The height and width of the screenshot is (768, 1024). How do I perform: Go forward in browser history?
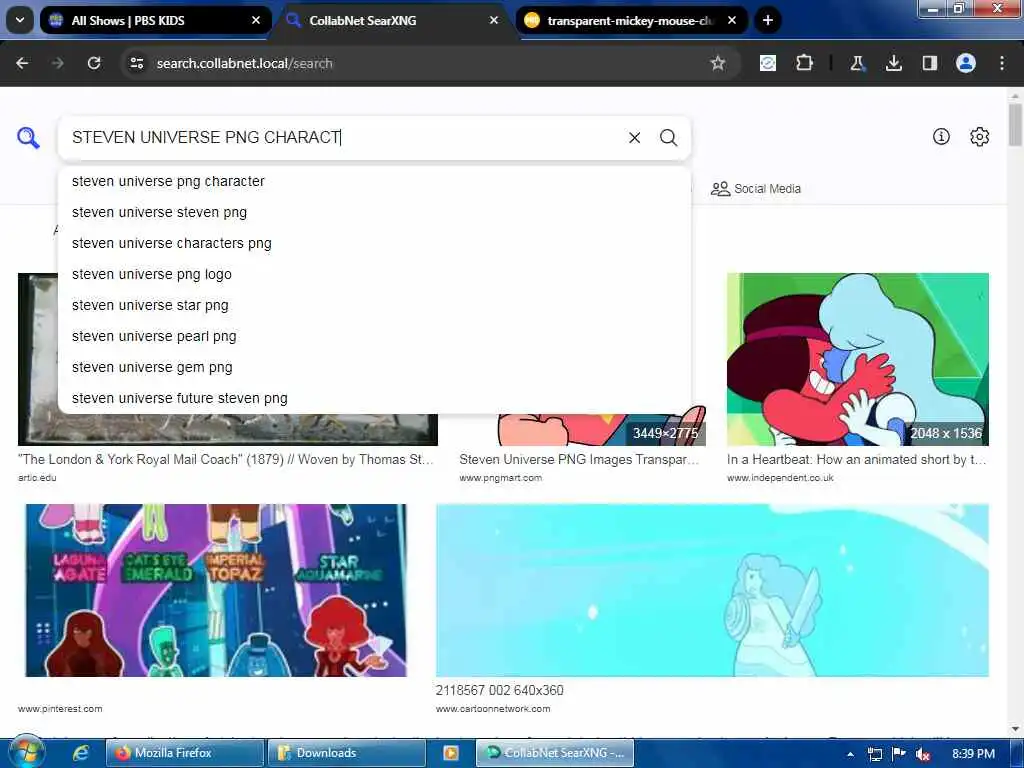click(57, 63)
